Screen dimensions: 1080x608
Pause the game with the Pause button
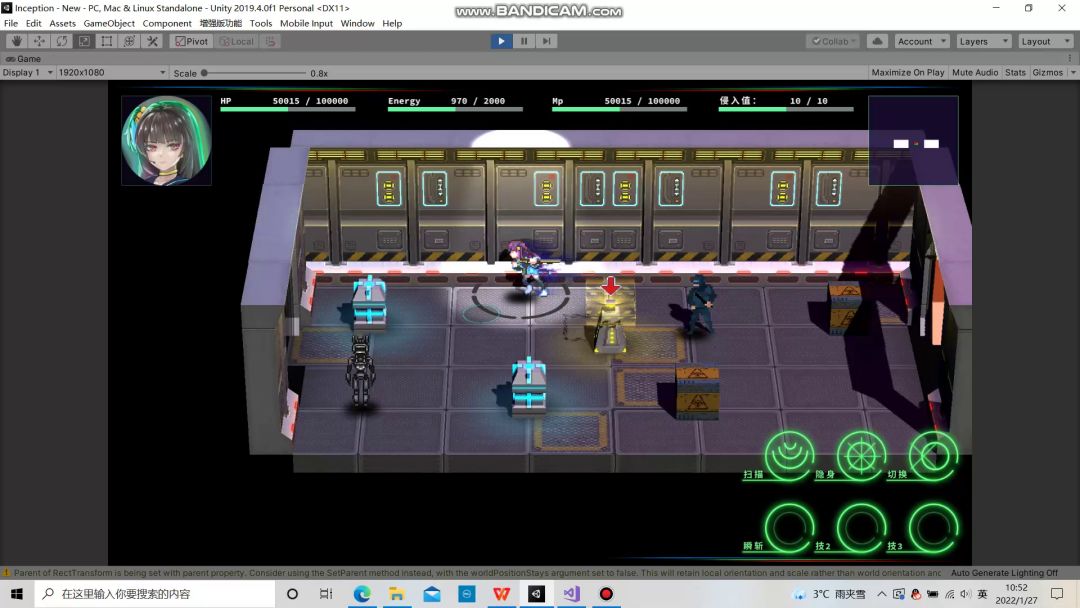(x=524, y=41)
